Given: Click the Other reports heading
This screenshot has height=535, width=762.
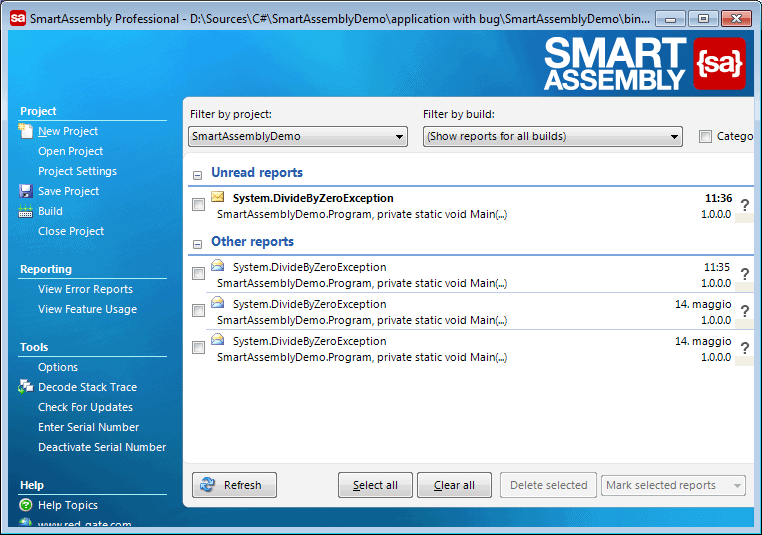Looking at the screenshot, I should pyautogui.click(x=252, y=242).
